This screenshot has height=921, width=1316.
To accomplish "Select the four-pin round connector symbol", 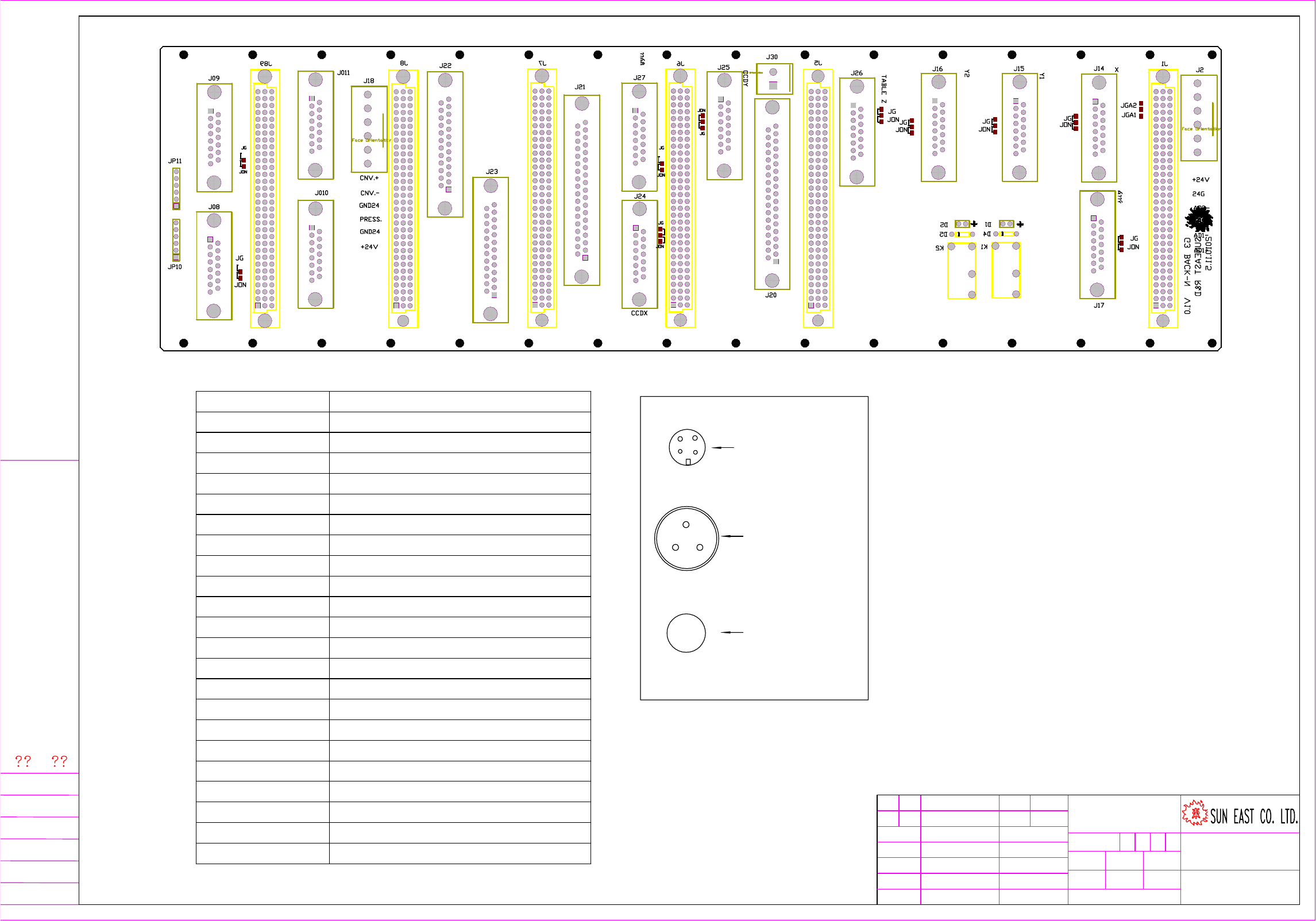I will pos(687,447).
